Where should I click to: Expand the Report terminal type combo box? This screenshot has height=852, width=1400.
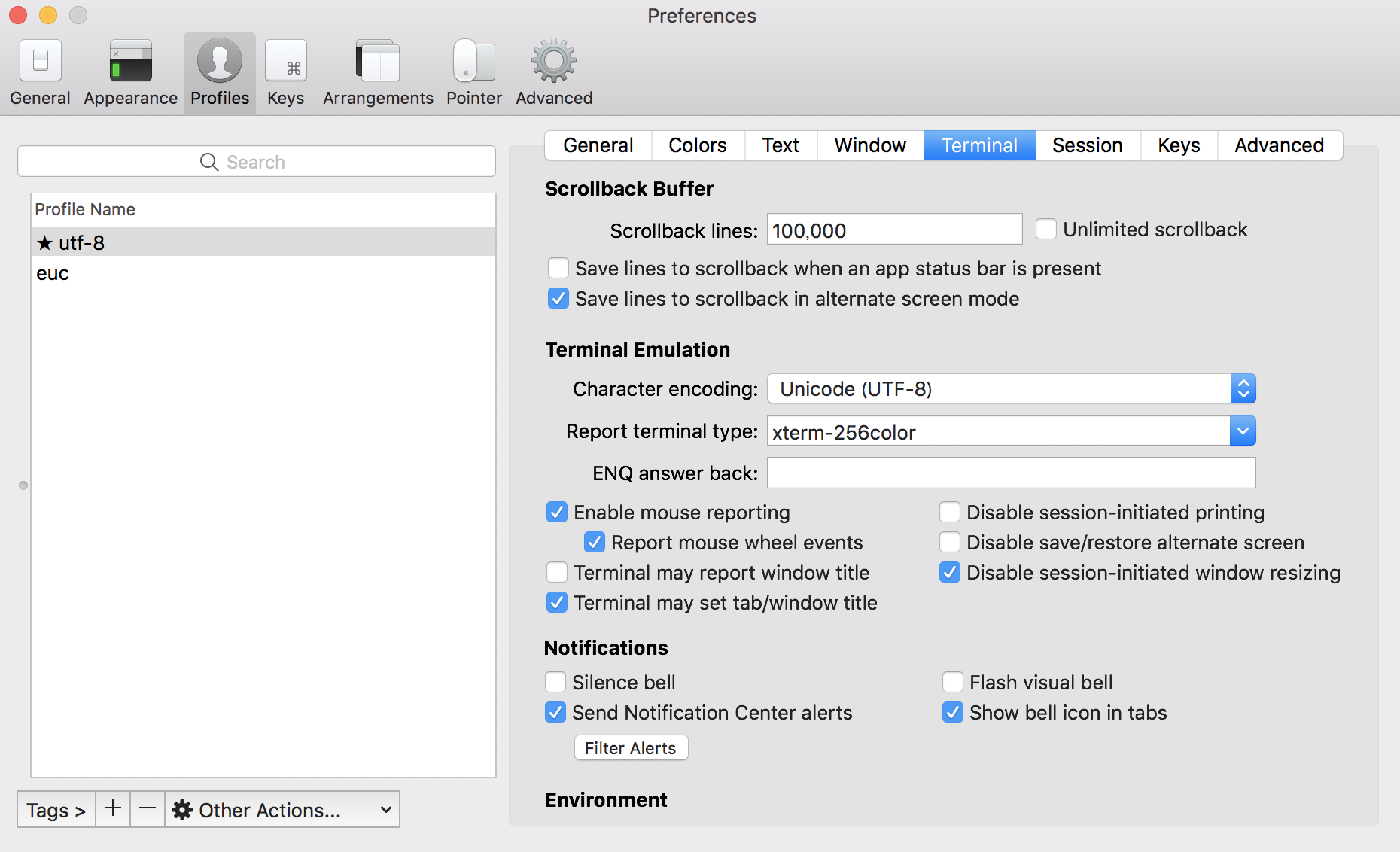(1243, 431)
